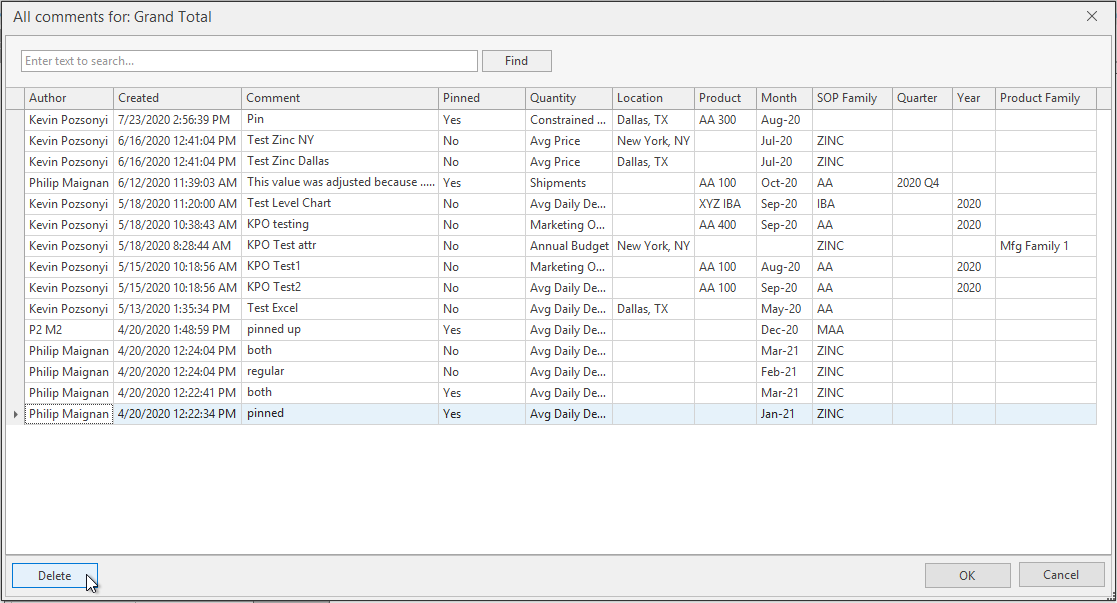This screenshot has height=603, width=1117.
Task: Select 'This value was adjusted because' comment
Action: click(341, 182)
